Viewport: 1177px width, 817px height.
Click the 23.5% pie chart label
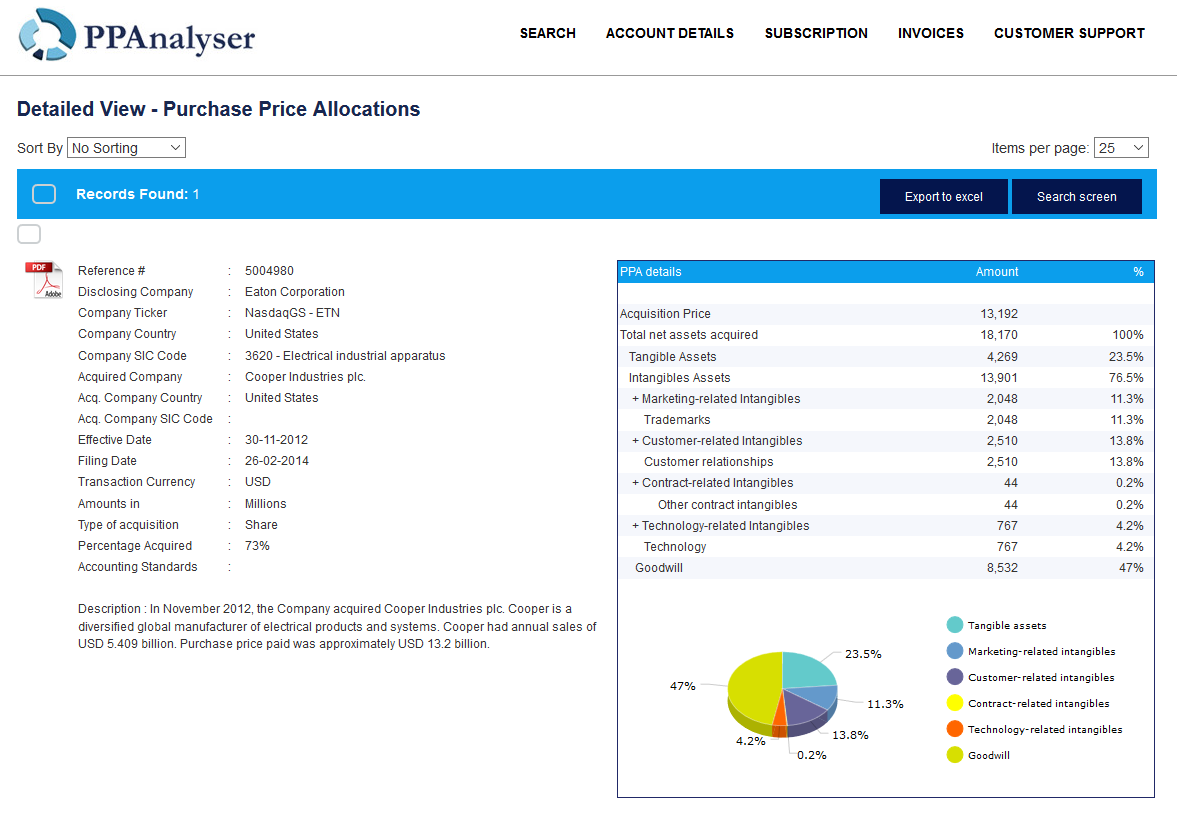point(863,654)
